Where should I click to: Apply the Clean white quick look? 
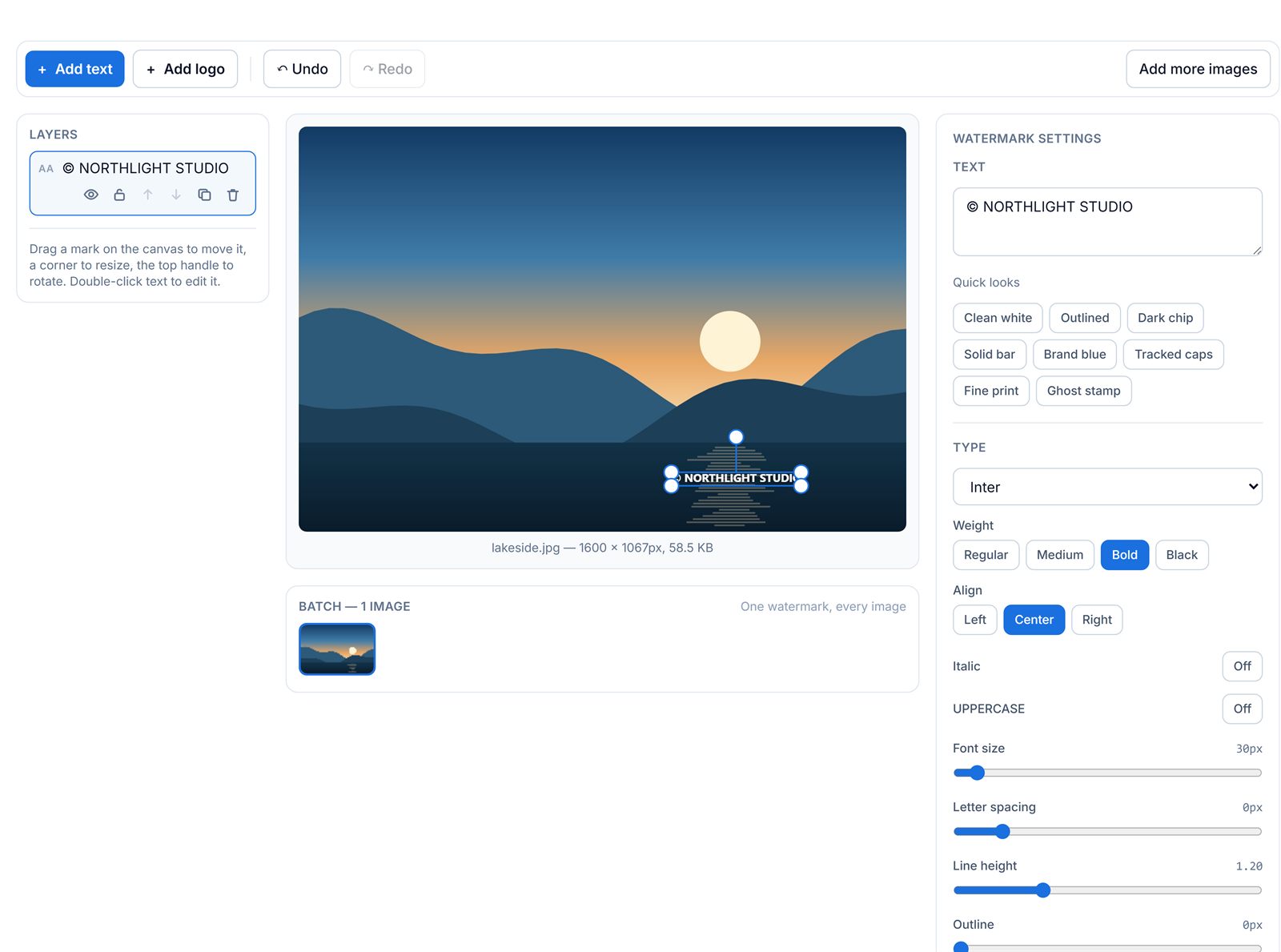pos(998,318)
